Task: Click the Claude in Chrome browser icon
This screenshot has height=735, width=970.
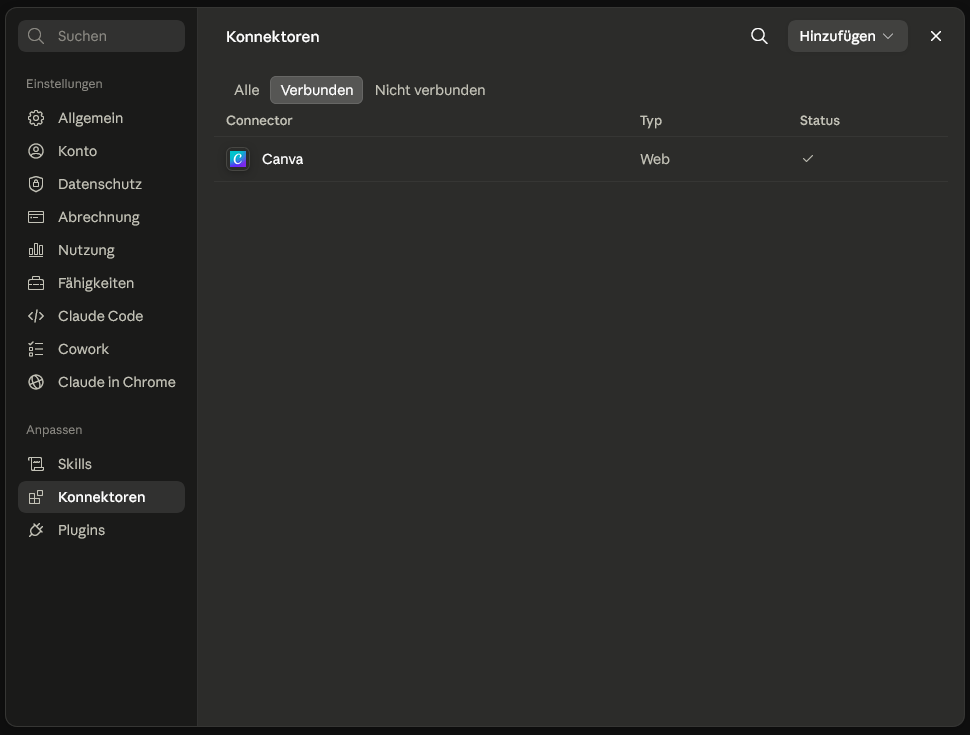Action: 36,382
